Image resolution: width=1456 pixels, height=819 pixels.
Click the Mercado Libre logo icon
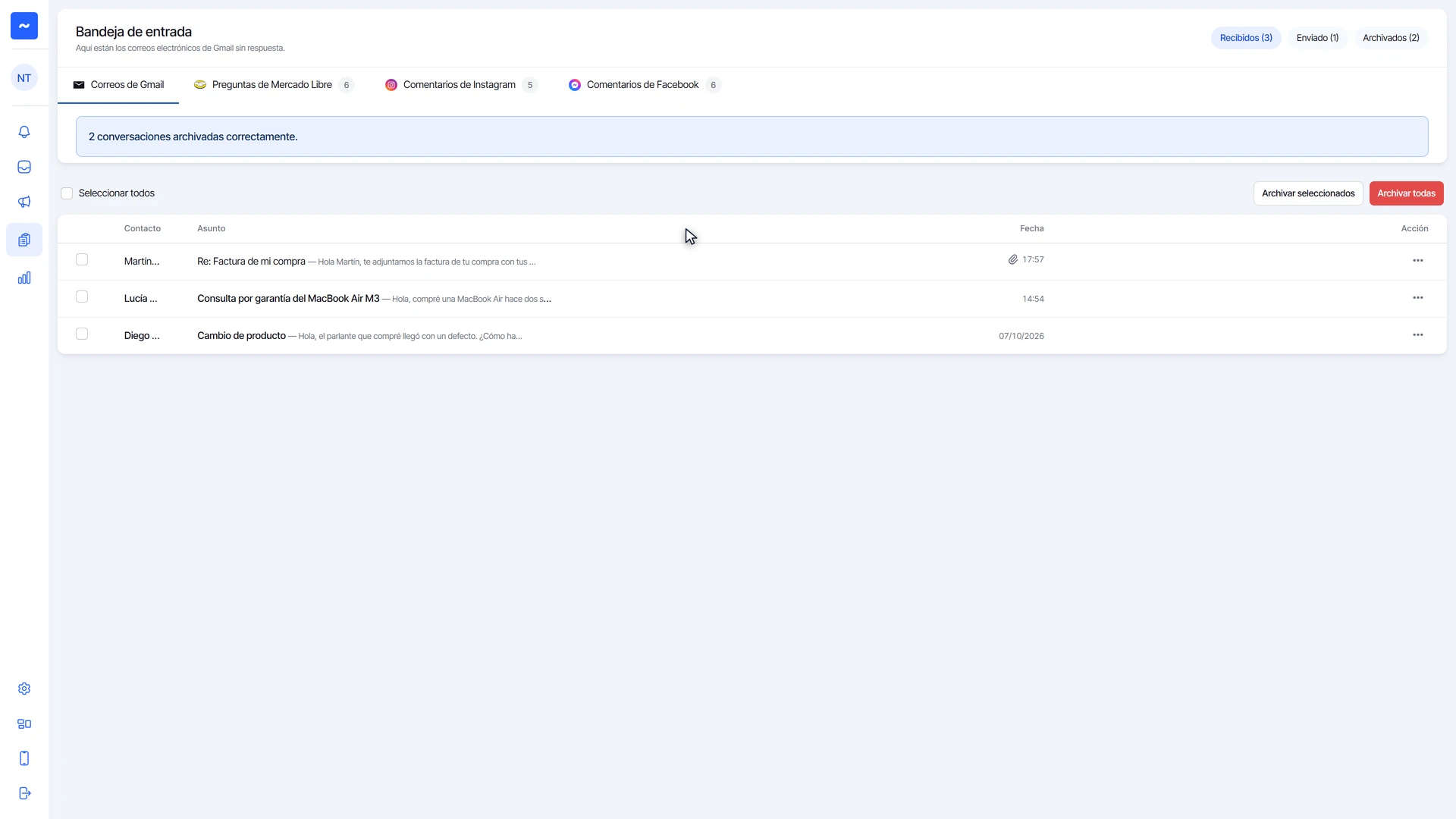pos(200,85)
